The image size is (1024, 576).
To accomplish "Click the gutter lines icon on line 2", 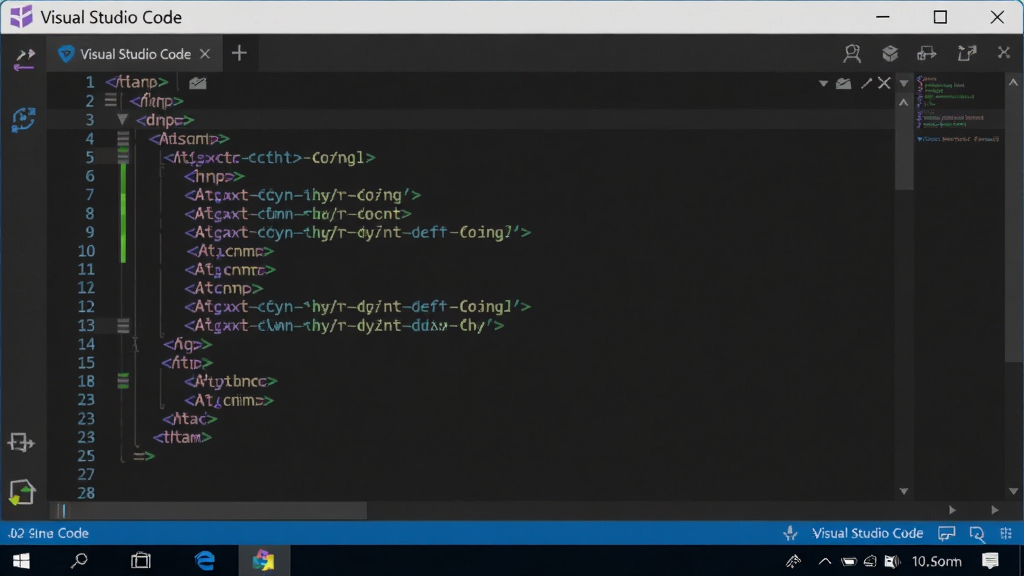I will [x=110, y=101].
